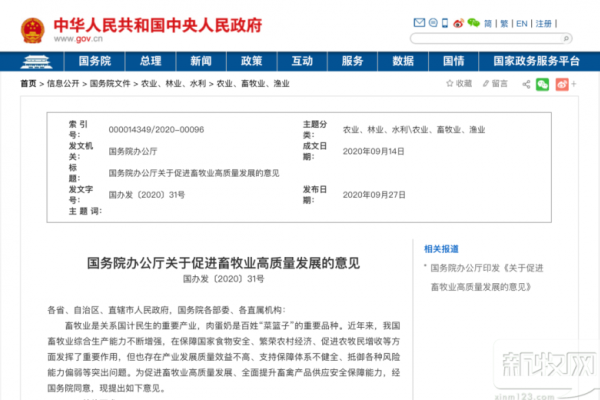Click index number 000014349/2020-00096
The image size is (600, 400).
coord(156,129)
